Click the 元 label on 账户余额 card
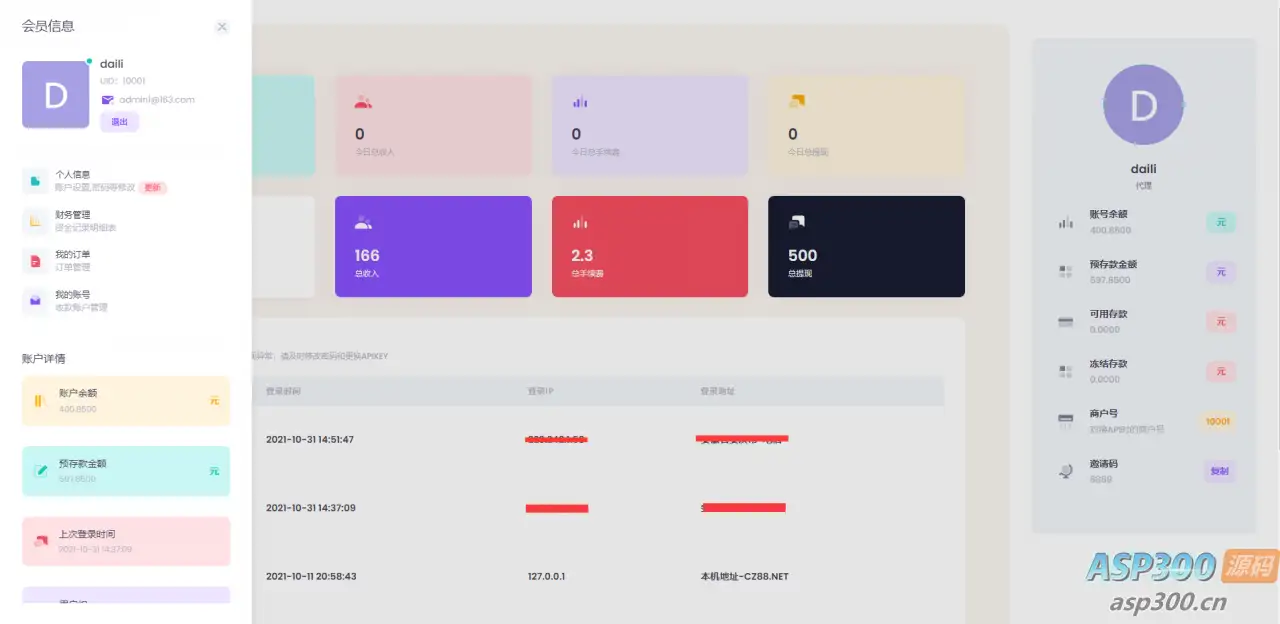 pyautogui.click(x=214, y=401)
